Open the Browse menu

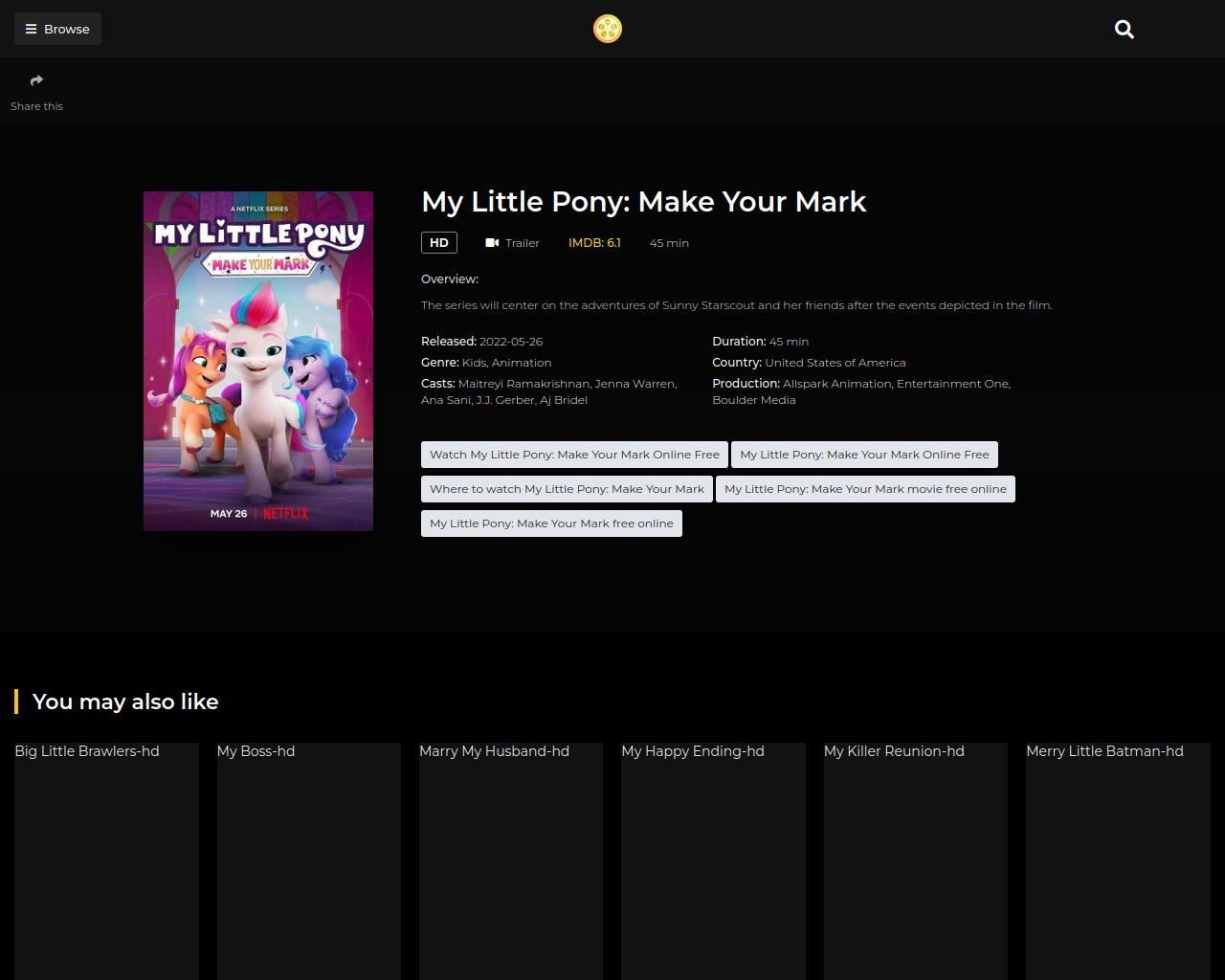click(x=57, y=29)
